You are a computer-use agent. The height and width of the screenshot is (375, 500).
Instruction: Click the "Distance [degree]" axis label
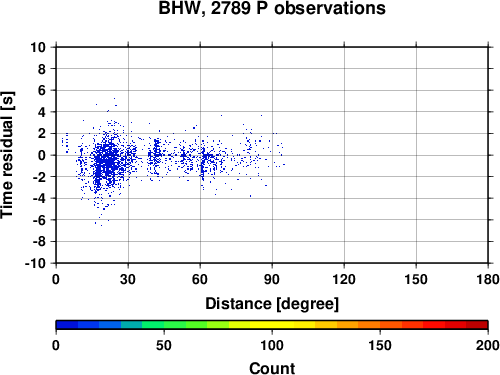click(x=272, y=304)
